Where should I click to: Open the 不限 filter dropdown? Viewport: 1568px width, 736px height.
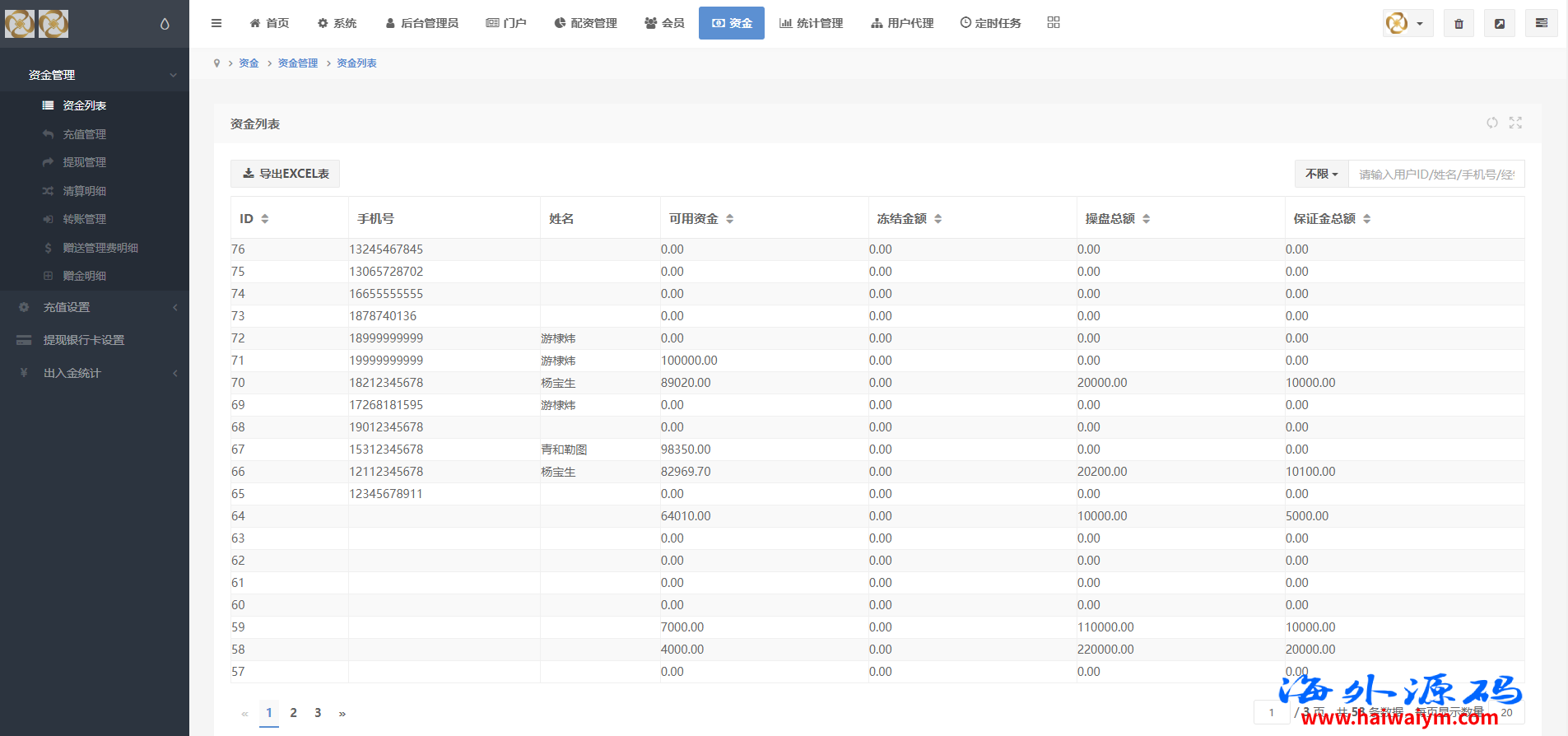click(x=1321, y=174)
